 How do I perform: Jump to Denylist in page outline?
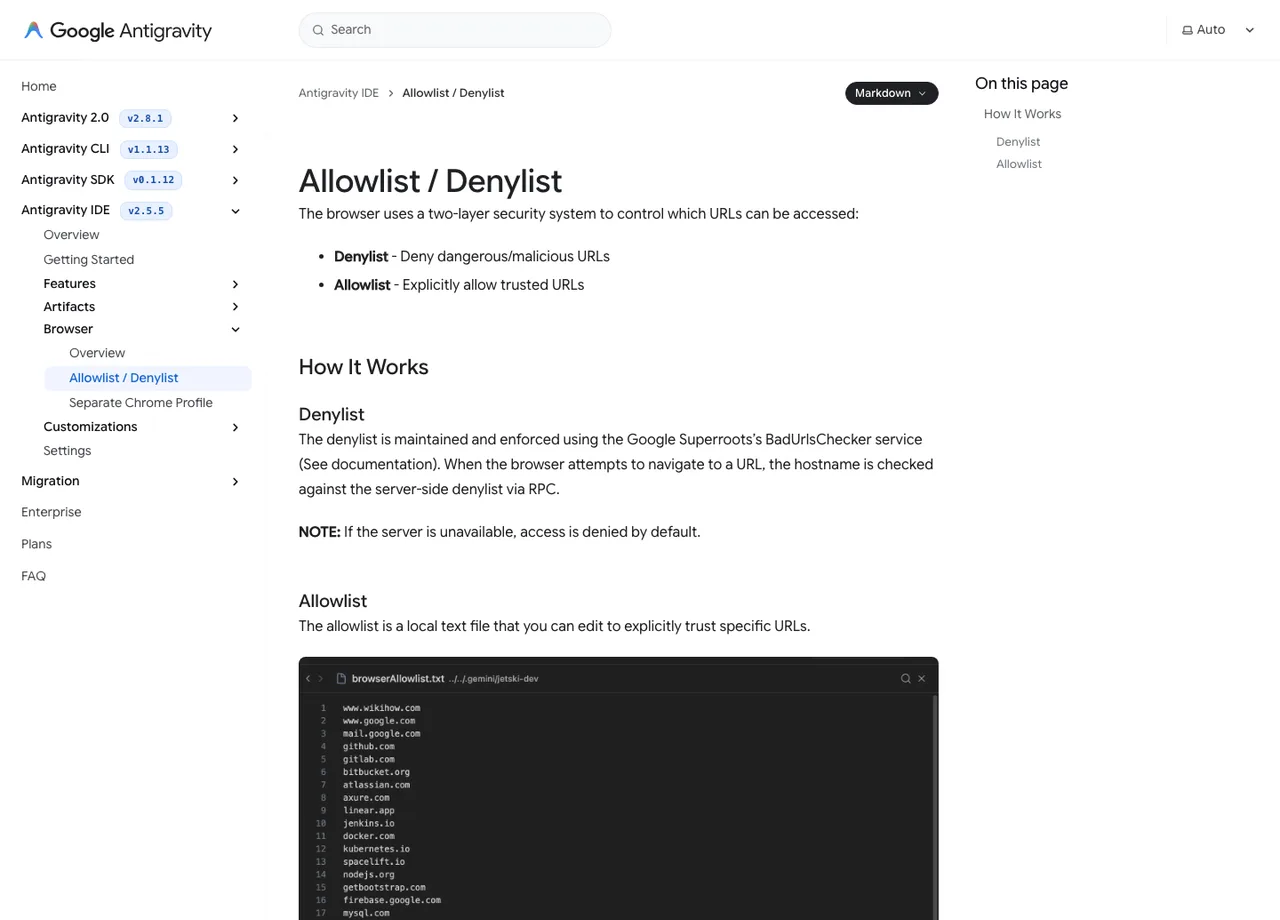coord(1018,142)
